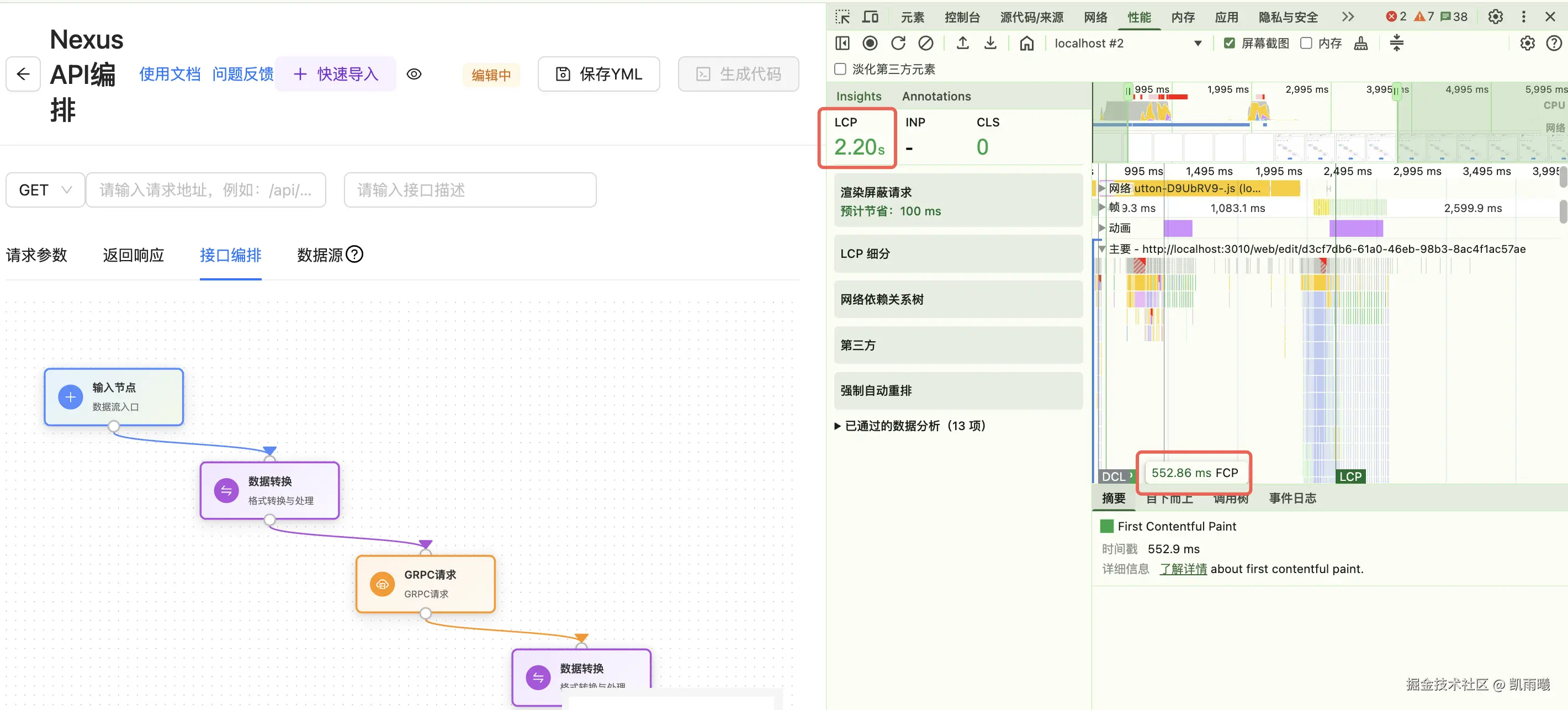1568x710 pixels.
Task: Toggle the eye preview icon
Action: [414, 75]
